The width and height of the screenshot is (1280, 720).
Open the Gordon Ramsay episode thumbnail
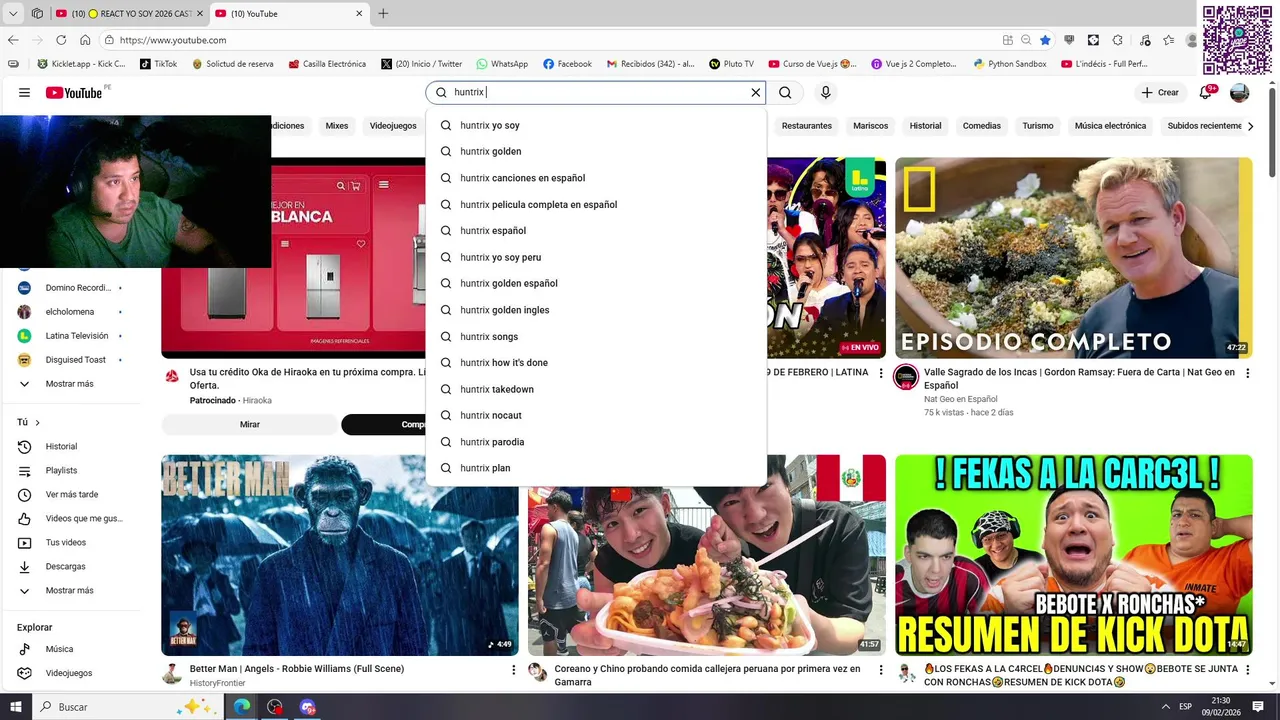1073,257
